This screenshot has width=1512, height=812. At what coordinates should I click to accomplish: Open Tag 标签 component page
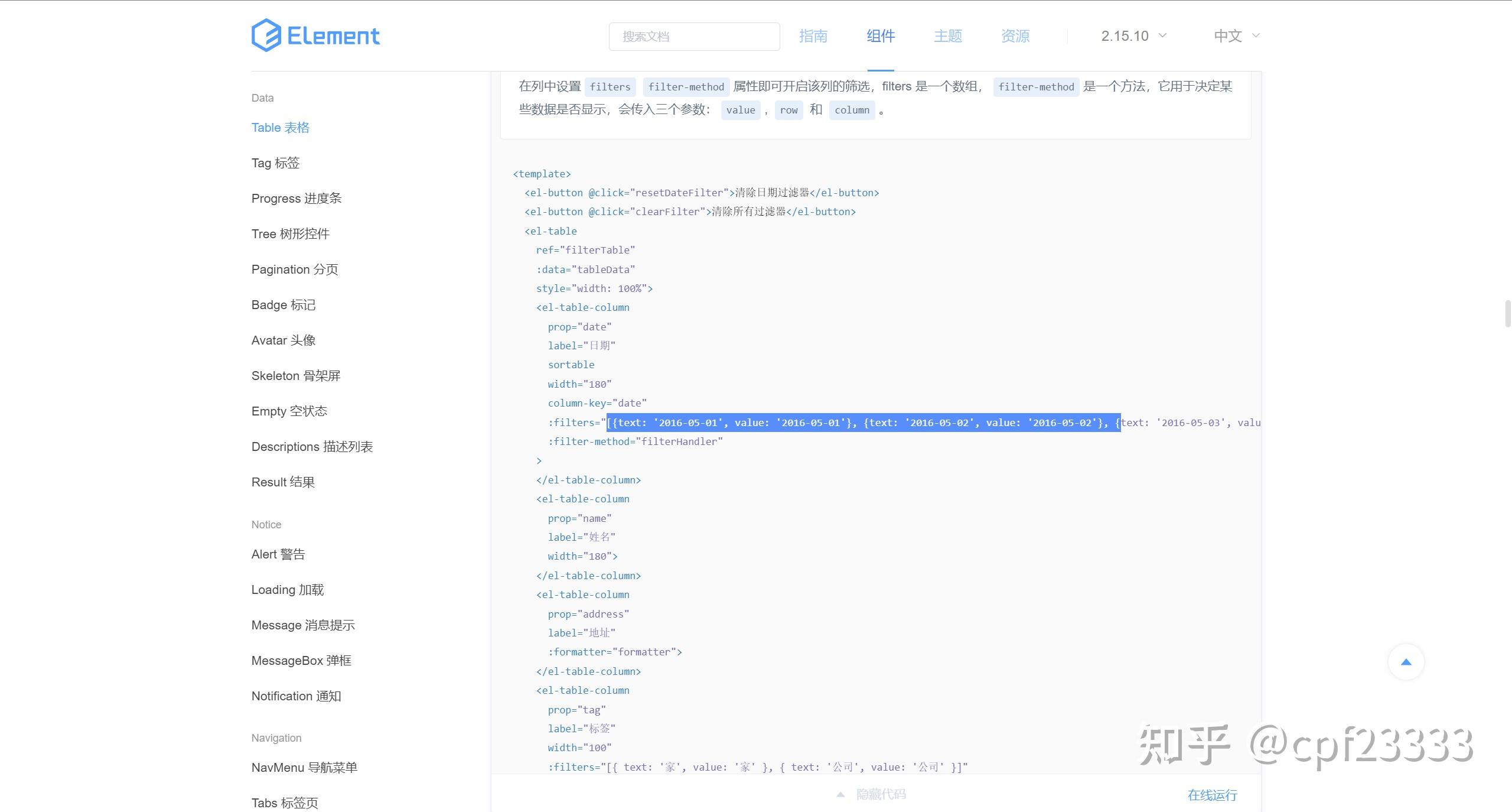(275, 163)
